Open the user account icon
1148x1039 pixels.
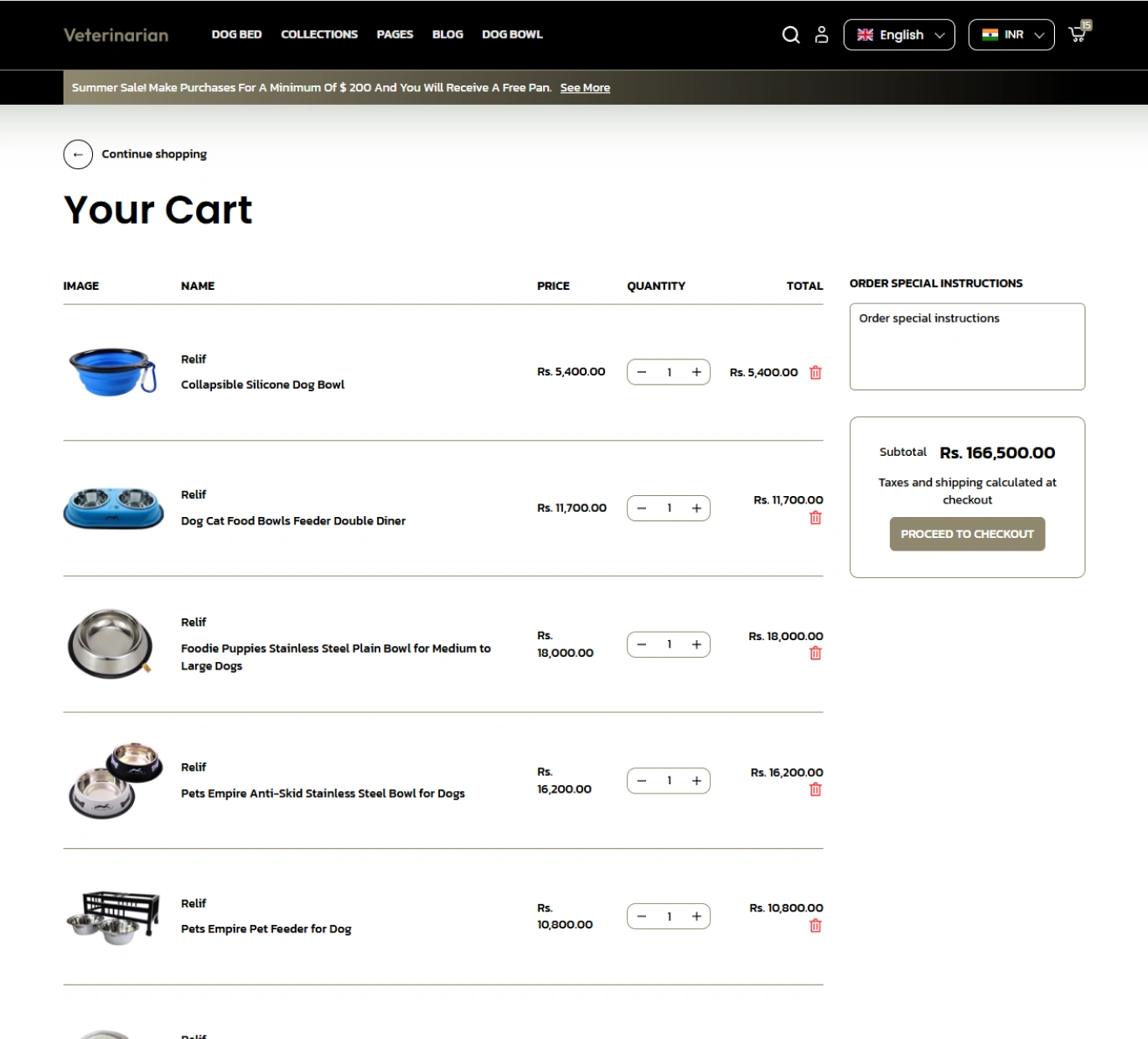[x=821, y=34]
